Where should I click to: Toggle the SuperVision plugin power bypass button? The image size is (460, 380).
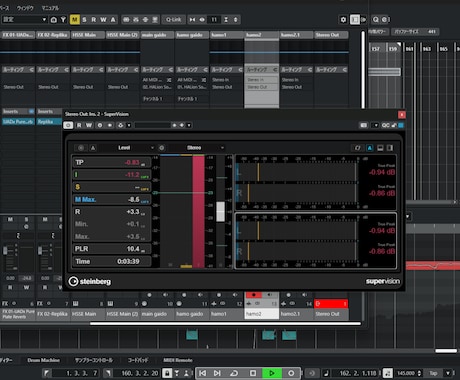click(x=68, y=125)
